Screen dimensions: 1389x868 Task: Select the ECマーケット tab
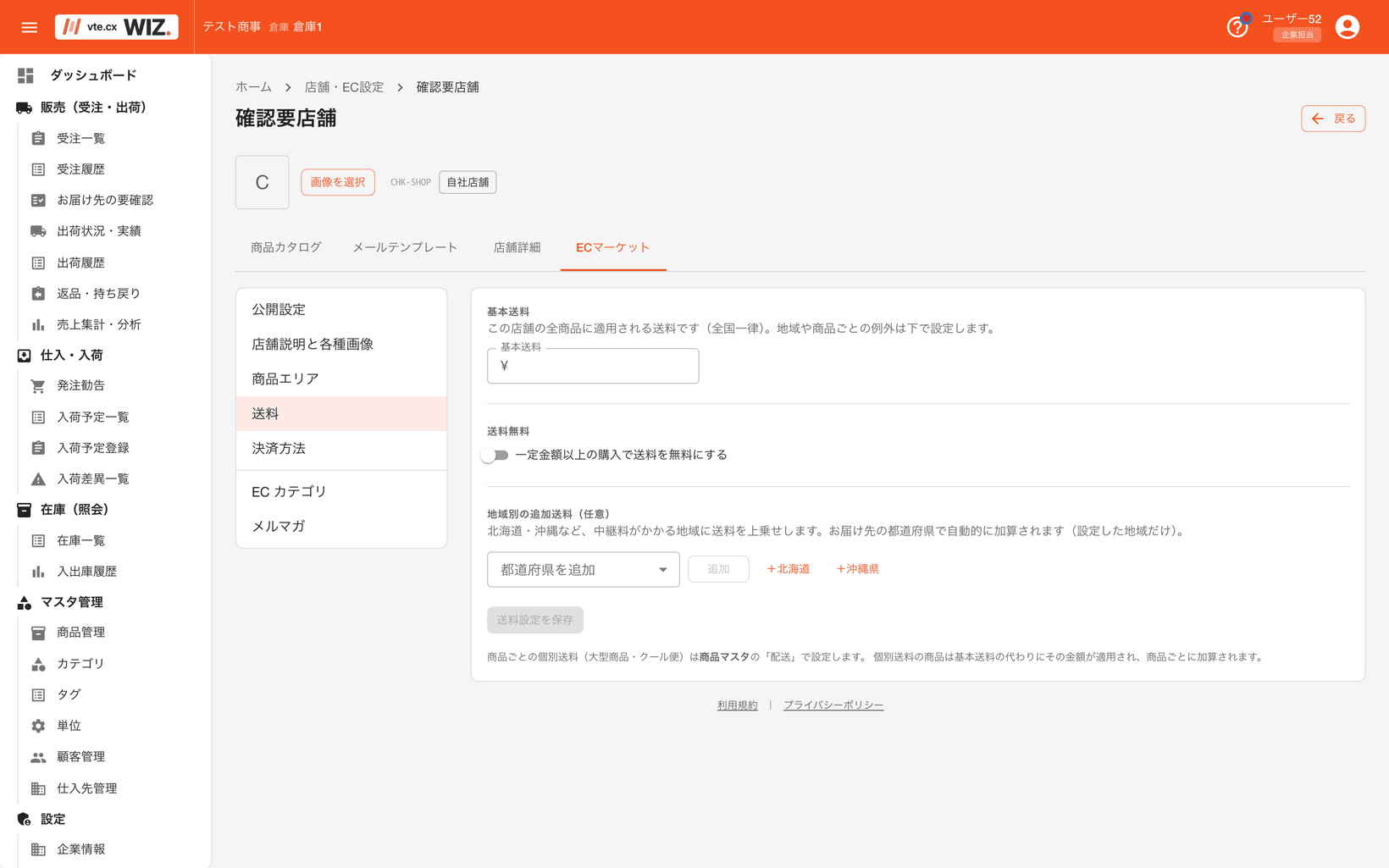click(x=613, y=247)
